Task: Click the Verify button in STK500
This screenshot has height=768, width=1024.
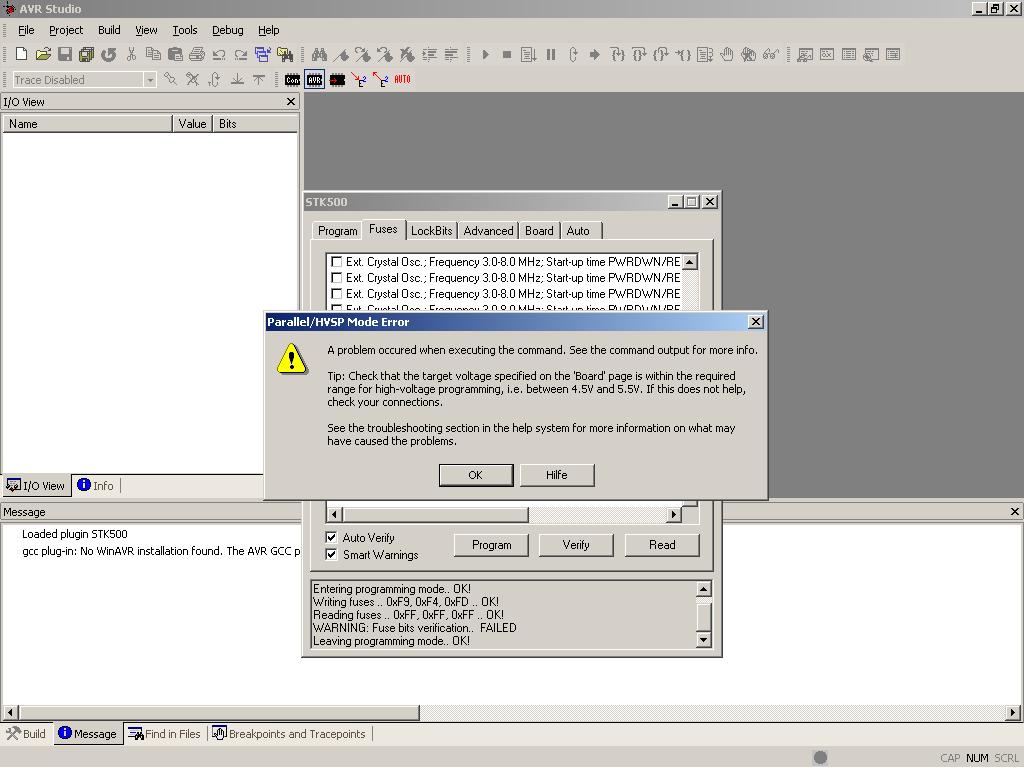Action: (575, 545)
